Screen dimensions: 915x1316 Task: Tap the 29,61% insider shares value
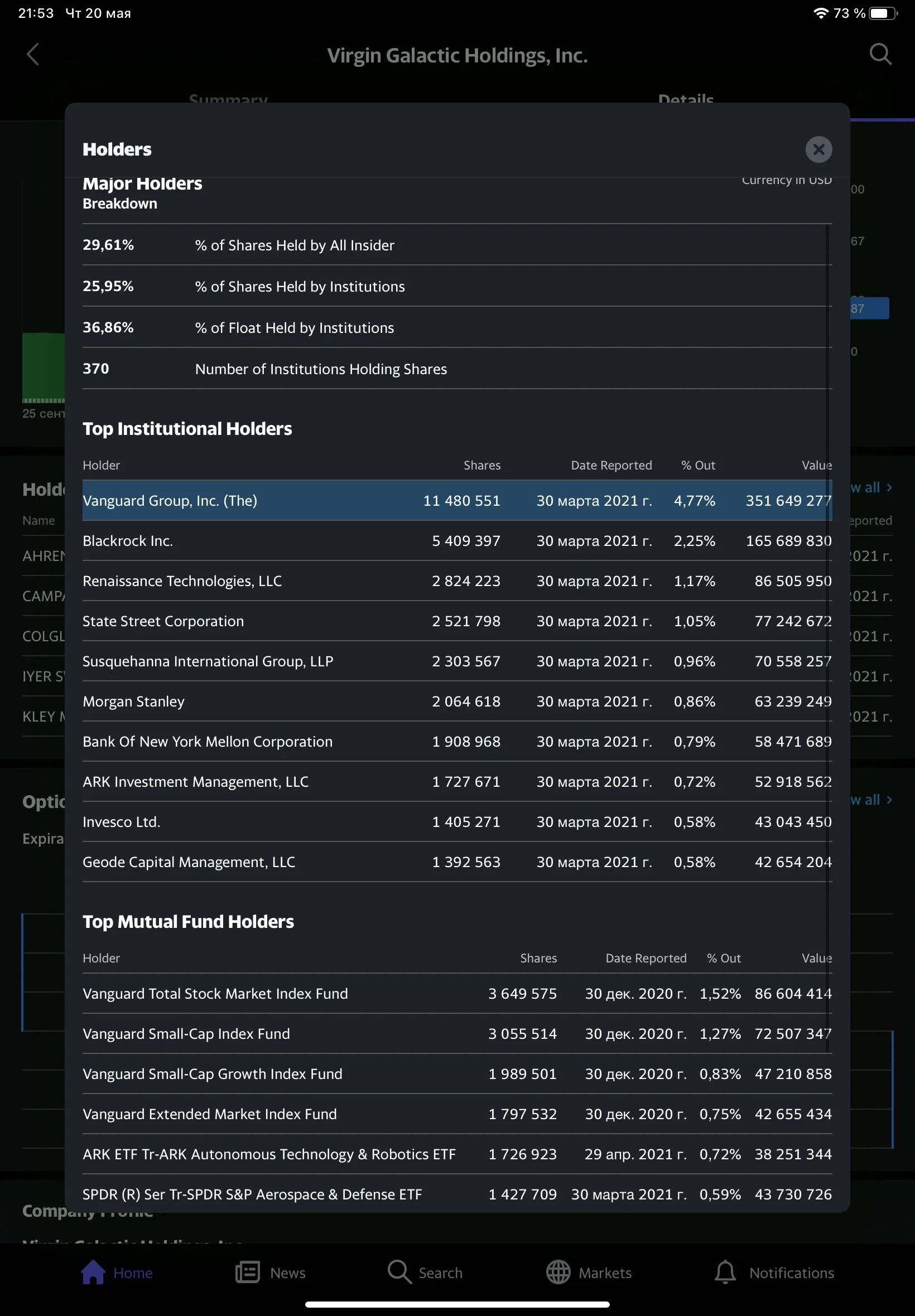pos(108,245)
